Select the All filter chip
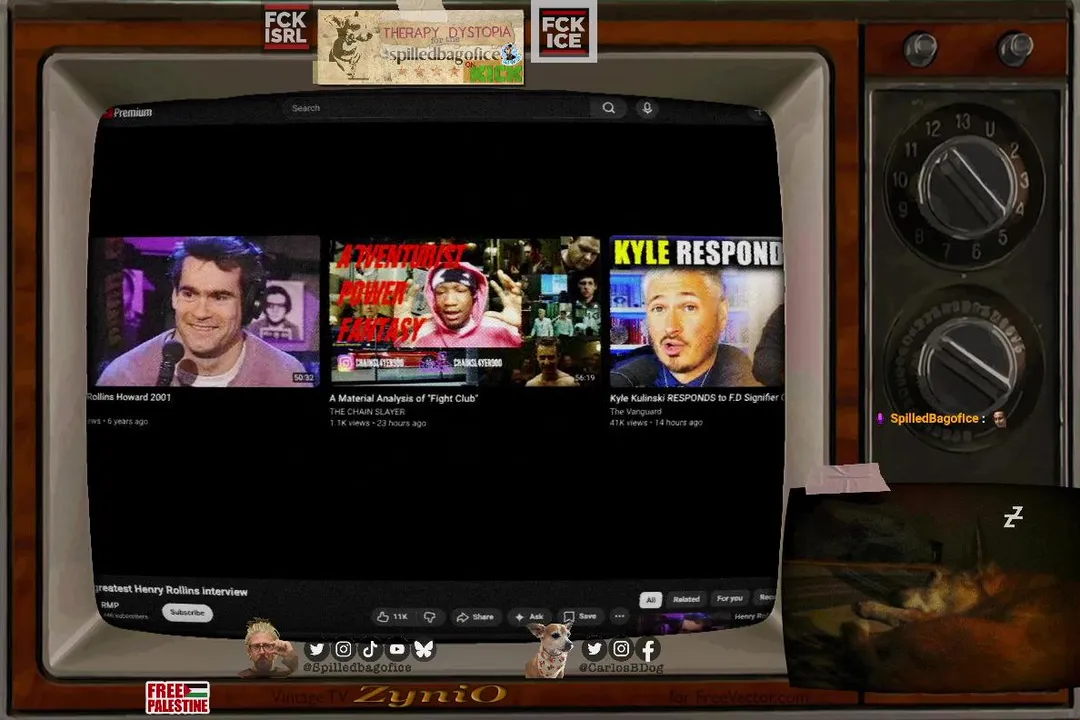Viewport: 1080px width, 720px height. point(650,599)
